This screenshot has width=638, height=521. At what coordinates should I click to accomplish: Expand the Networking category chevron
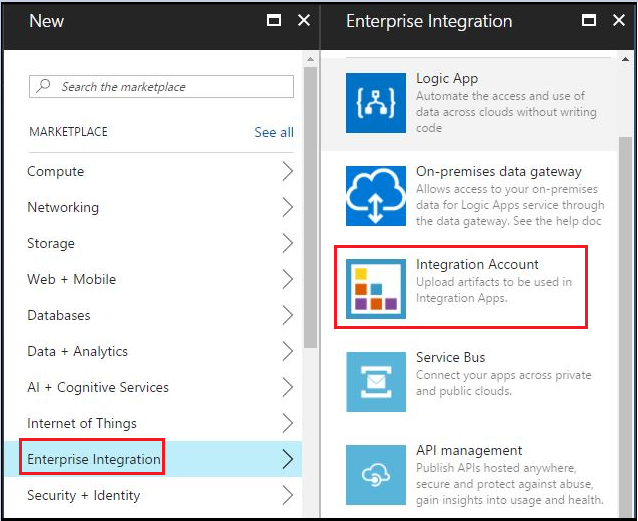288,207
